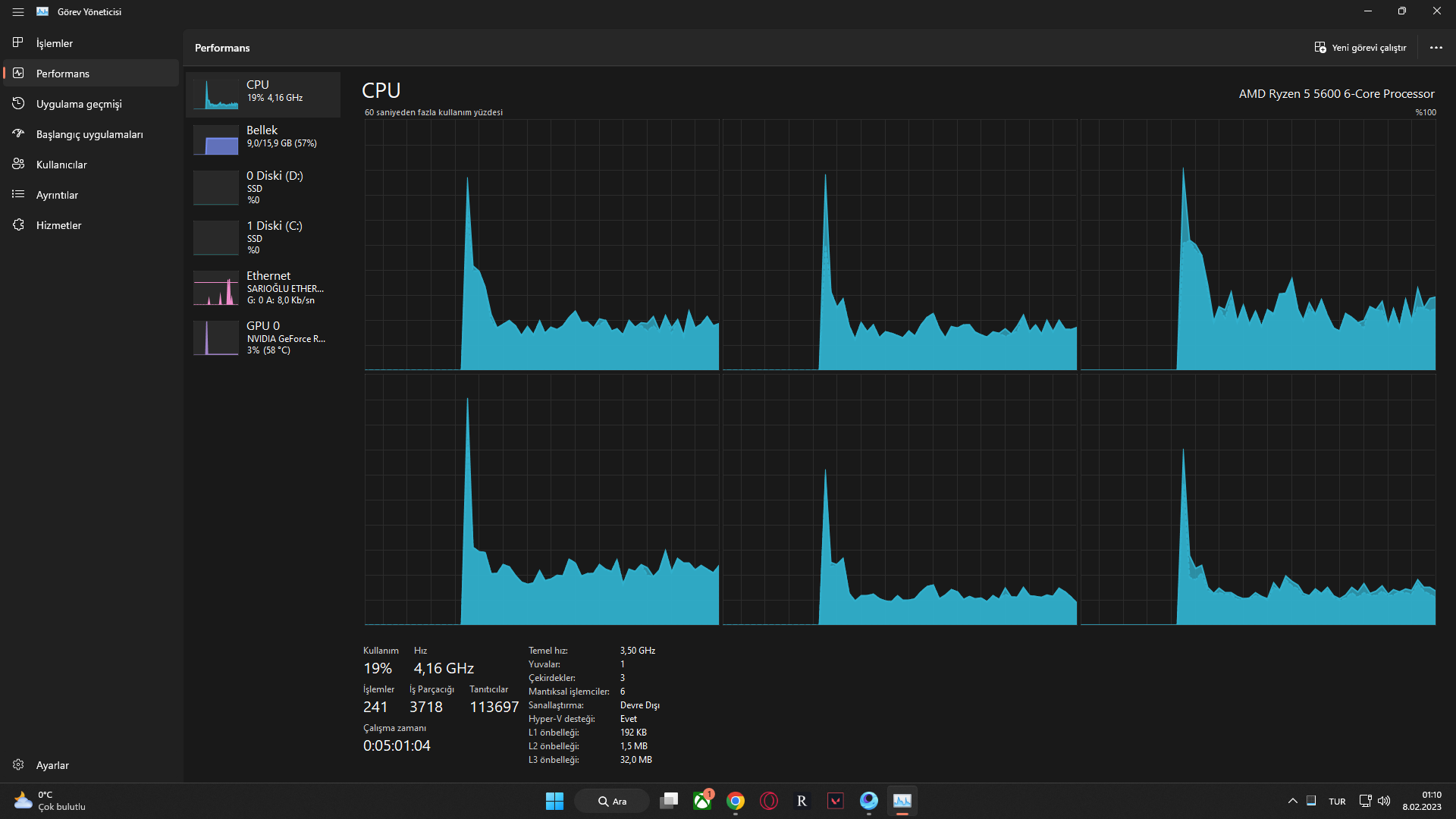
Task: Click the AMD Ryzen 5 5600 processor name
Action: coord(1336,94)
